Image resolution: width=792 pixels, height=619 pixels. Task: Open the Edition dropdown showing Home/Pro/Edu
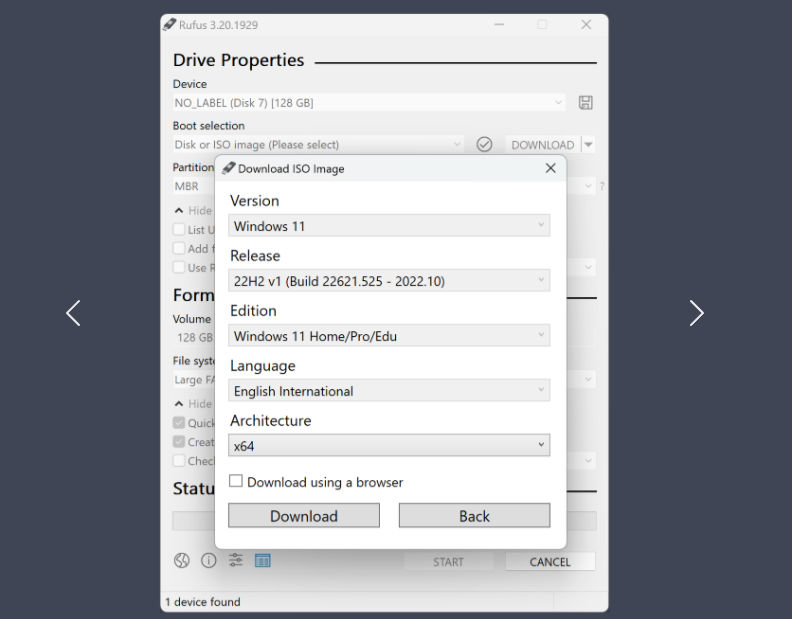[389, 336]
